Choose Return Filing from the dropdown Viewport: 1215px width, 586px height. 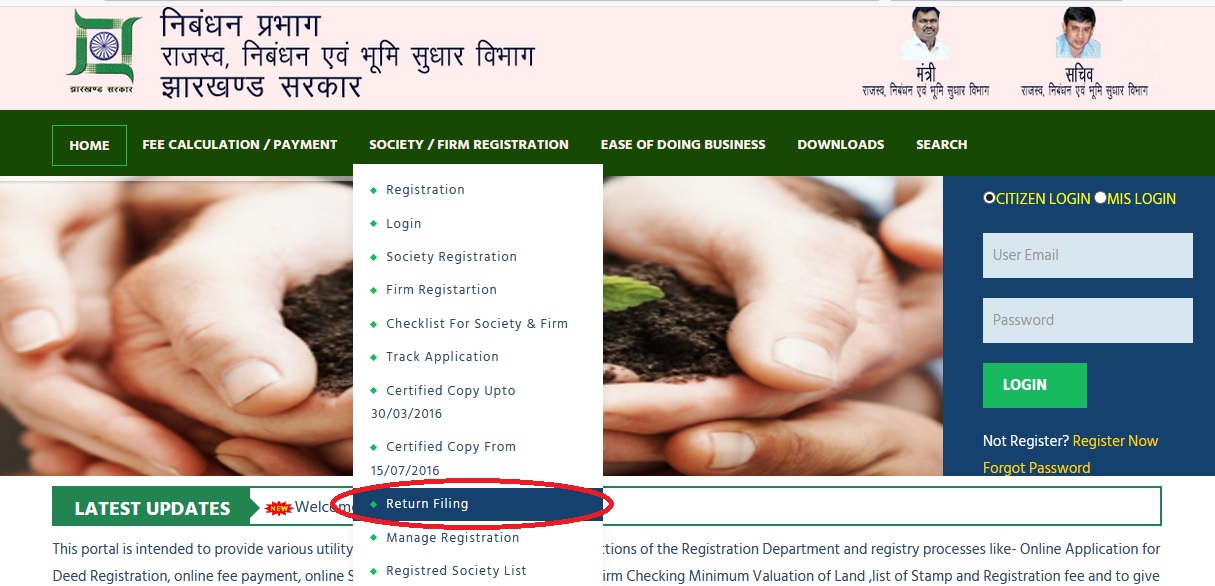point(427,504)
